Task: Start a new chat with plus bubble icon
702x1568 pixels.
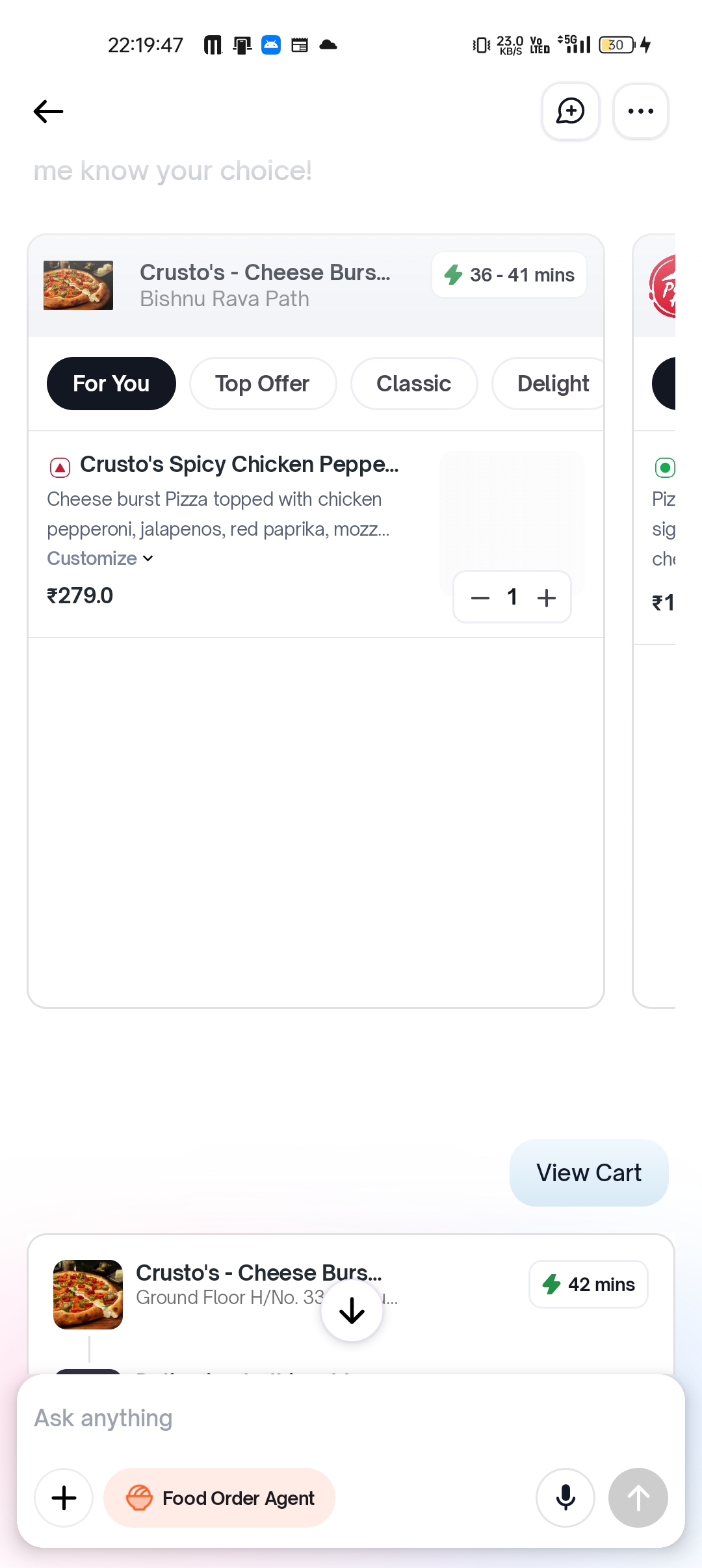Action: [x=570, y=111]
